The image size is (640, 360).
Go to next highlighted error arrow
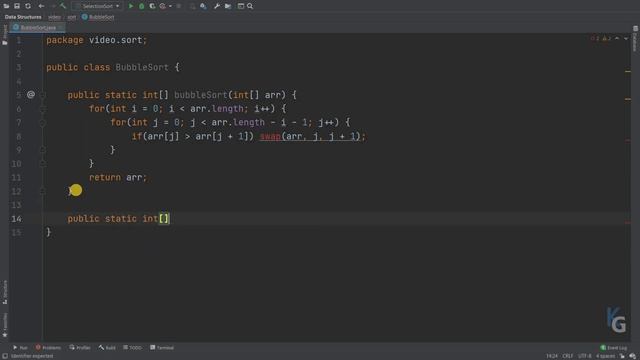pyautogui.click(x=626, y=38)
